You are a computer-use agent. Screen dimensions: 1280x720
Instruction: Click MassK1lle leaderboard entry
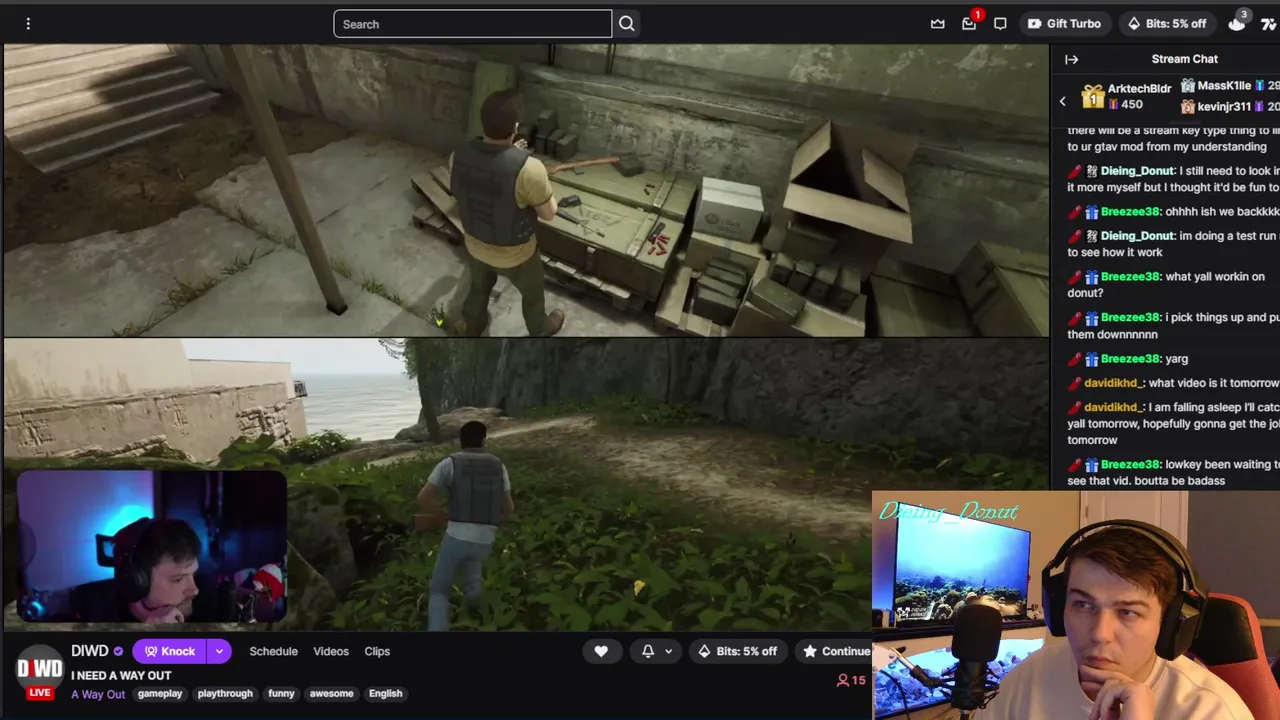1228,86
